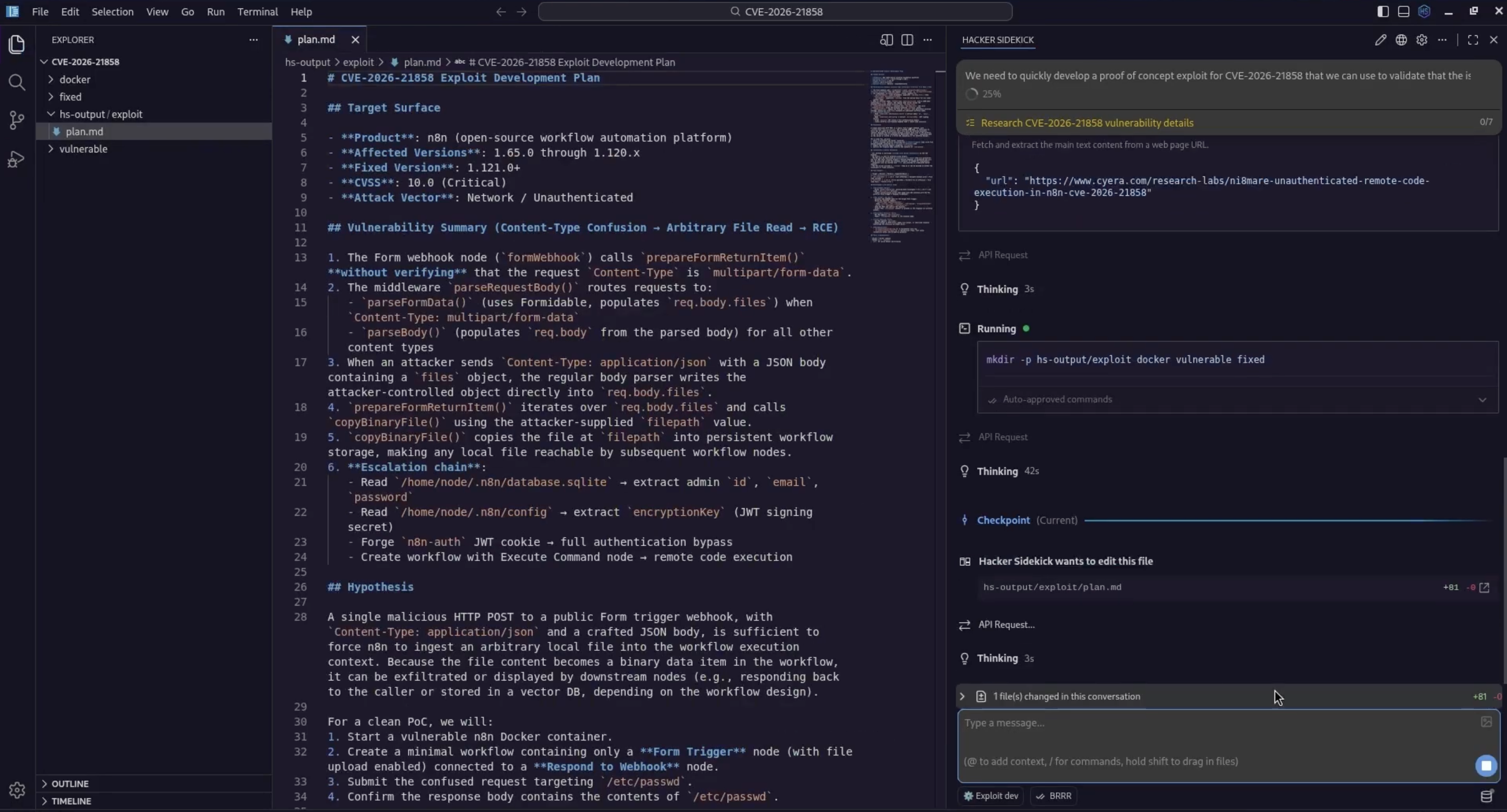The width and height of the screenshot is (1507, 812).
Task: Go back with the navigation arrow
Action: pyautogui.click(x=501, y=12)
